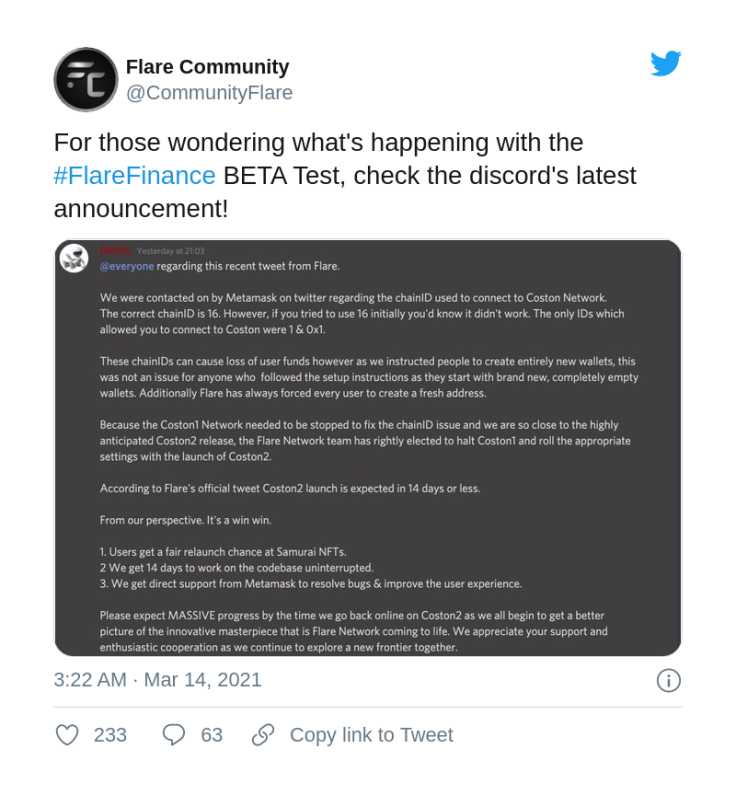736x795 pixels.
Task: Click the Twitter bird logo
Action: (666, 63)
